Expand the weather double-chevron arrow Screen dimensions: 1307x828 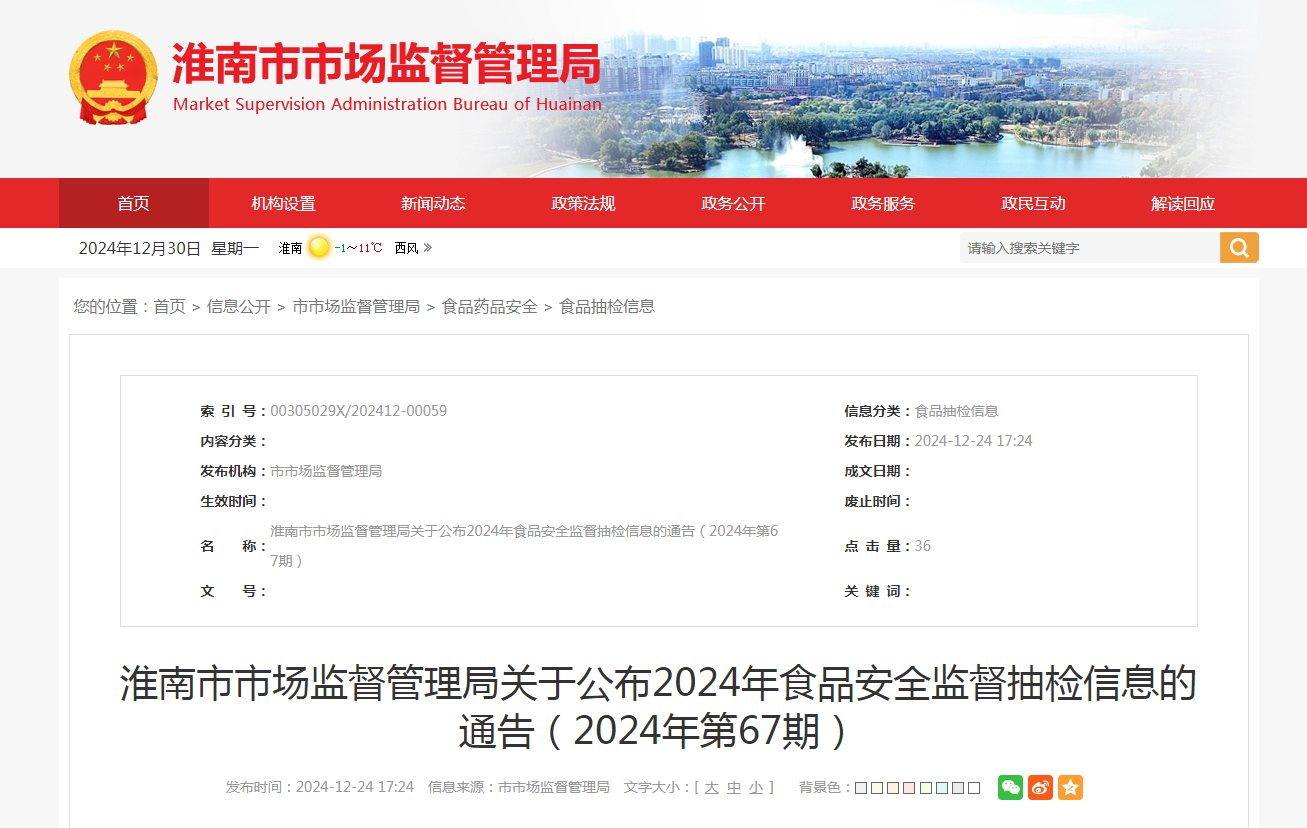tap(427, 247)
